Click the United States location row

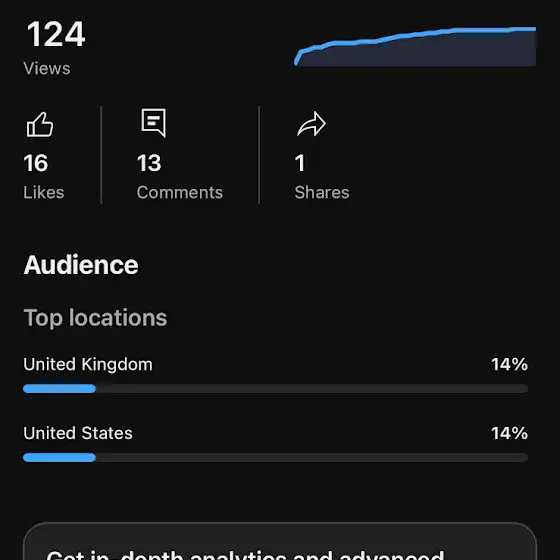coord(275,443)
